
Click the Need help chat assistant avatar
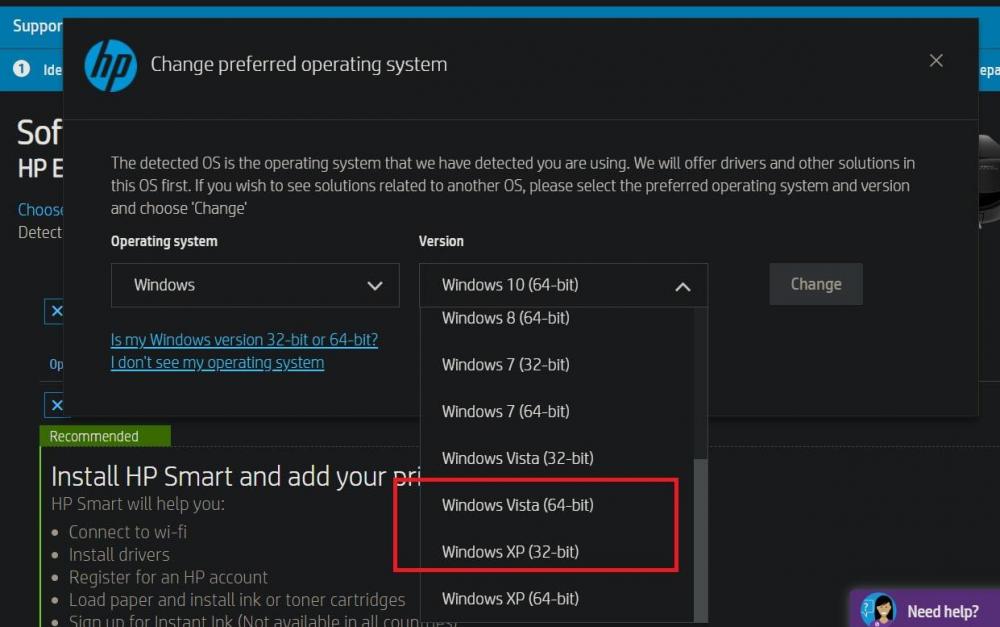tap(879, 610)
